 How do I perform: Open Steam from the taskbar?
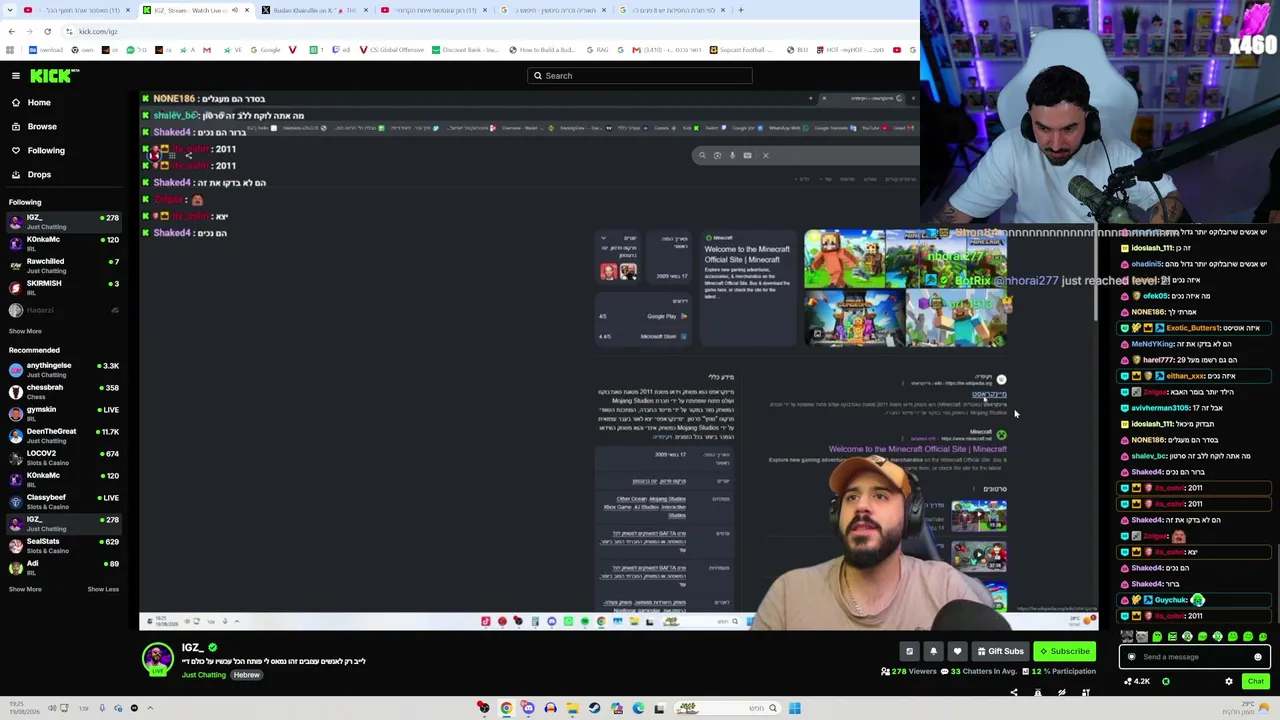point(594,709)
